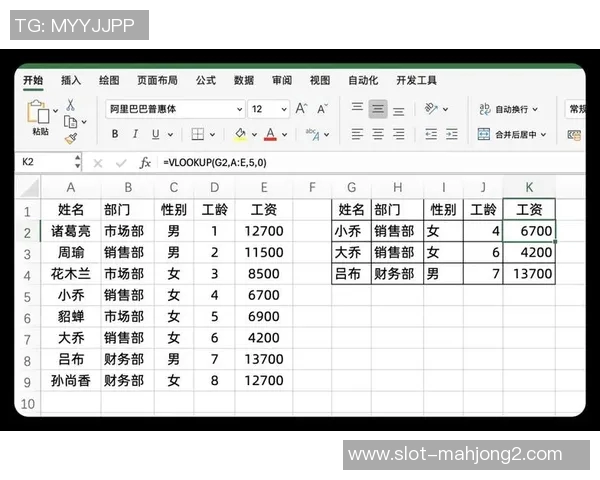Switch to the 页面布局 (Page Layout) tab
This screenshot has width=600, height=480.
[x=157, y=80]
